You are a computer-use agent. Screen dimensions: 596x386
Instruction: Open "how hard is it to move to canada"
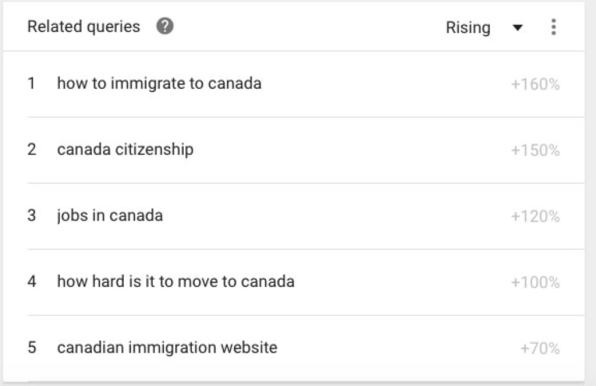176,282
